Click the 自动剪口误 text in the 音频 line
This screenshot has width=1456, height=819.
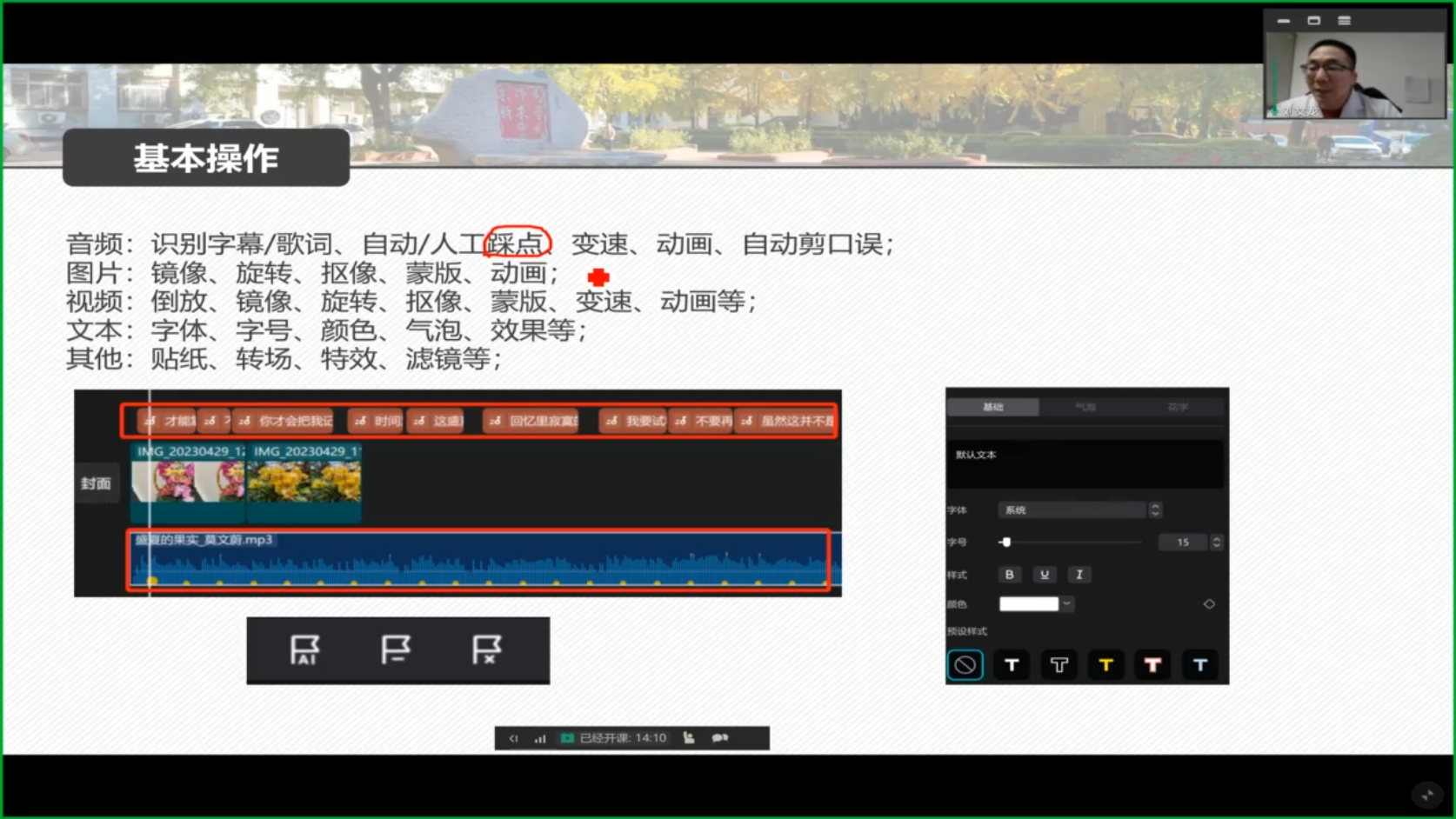pyautogui.click(x=813, y=244)
